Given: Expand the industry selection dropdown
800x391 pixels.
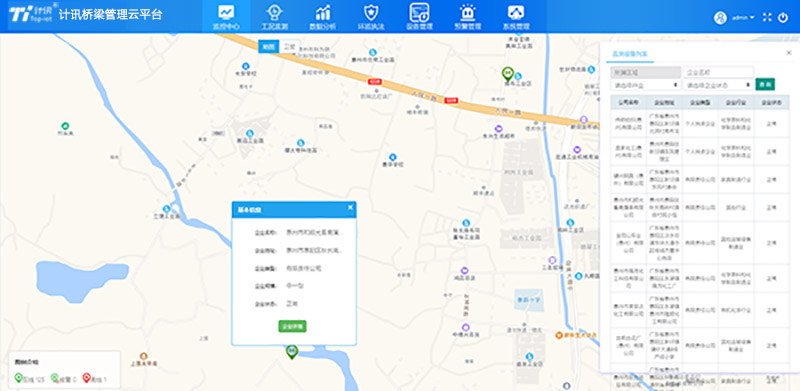Looking at the screenshot, I should point(646,85).
